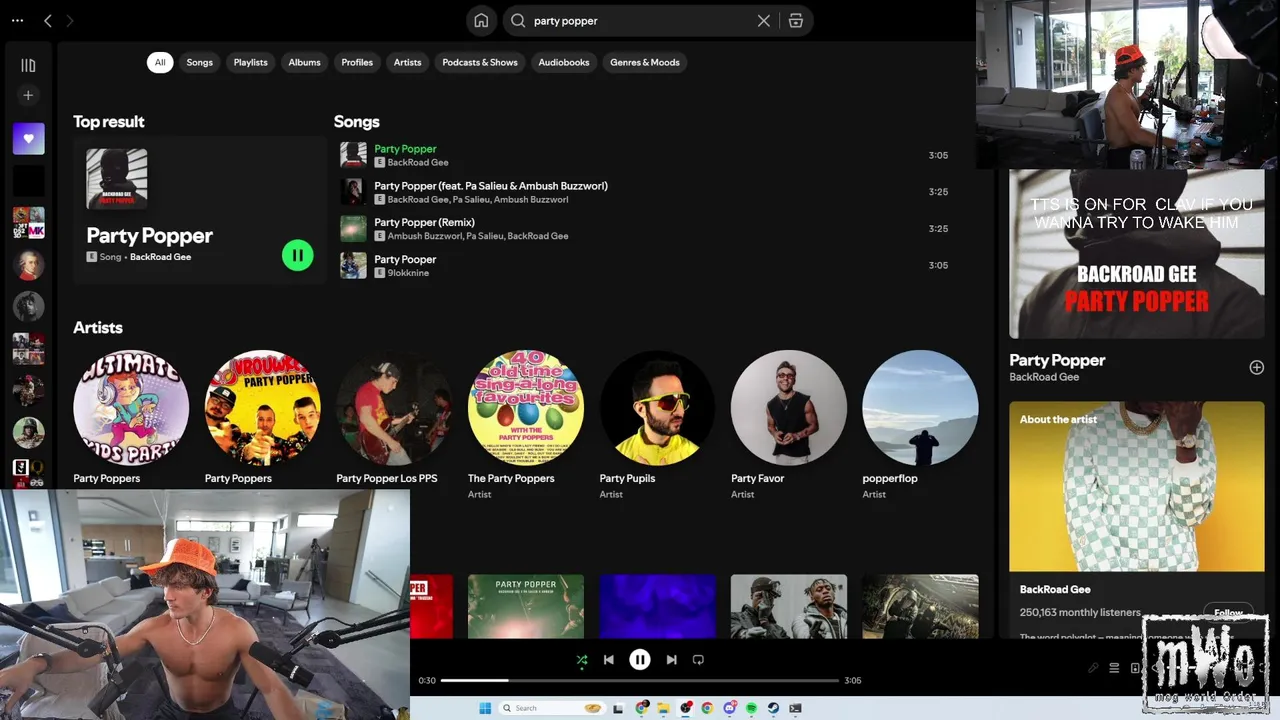Viewport: 1280px width, 720px height.
Task: Skip to next track
Action: [x=671, y=660]
